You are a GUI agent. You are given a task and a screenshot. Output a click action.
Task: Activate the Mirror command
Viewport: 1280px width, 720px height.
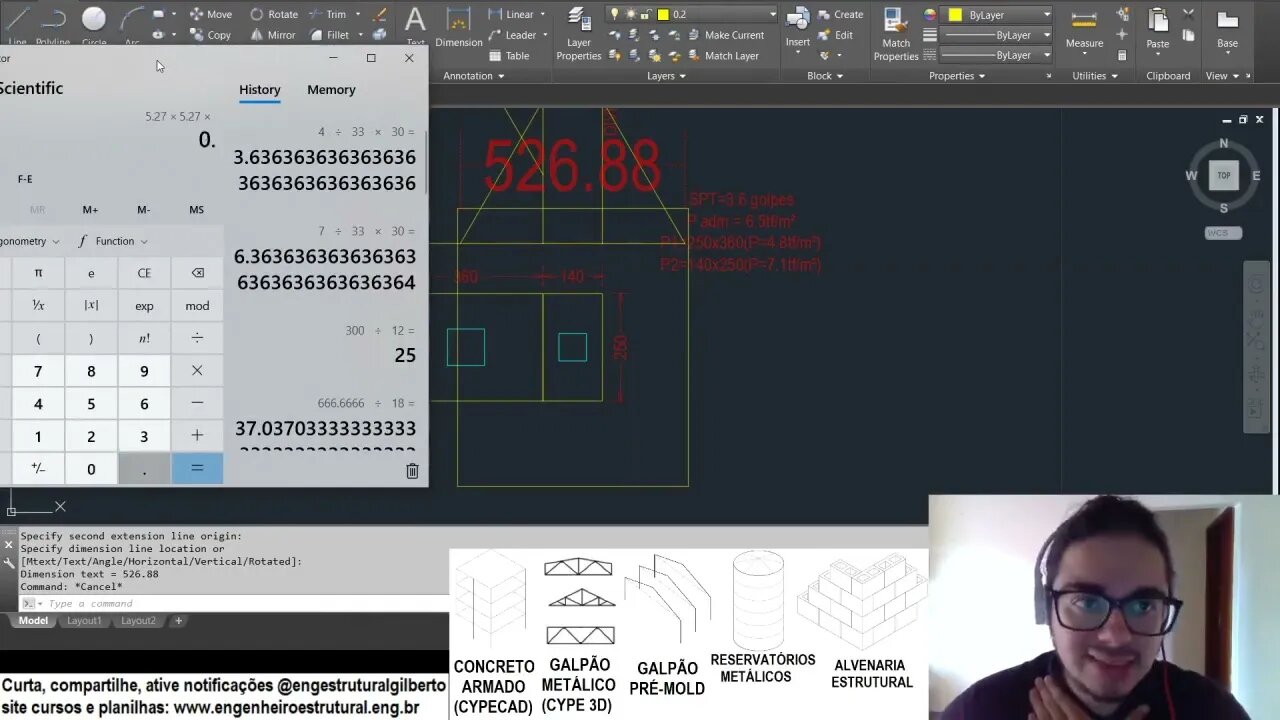273,34
